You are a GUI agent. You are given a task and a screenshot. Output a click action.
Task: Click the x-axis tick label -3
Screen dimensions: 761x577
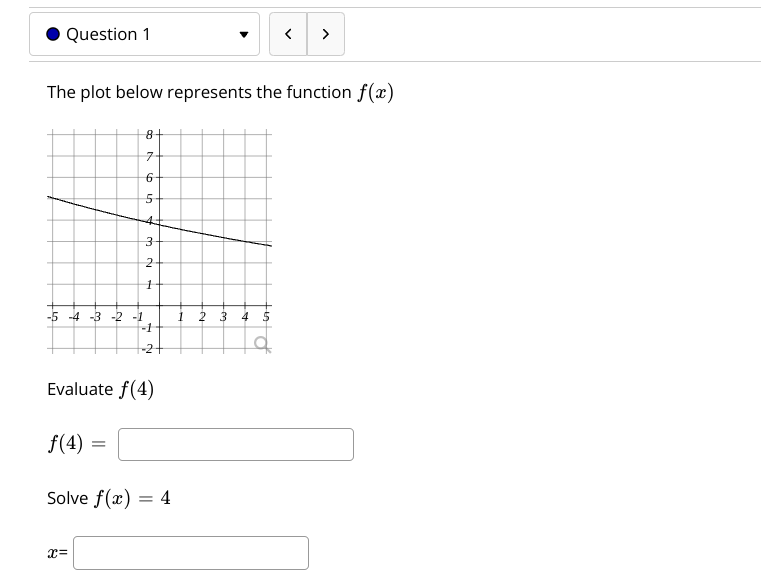[x=95, y=317]
